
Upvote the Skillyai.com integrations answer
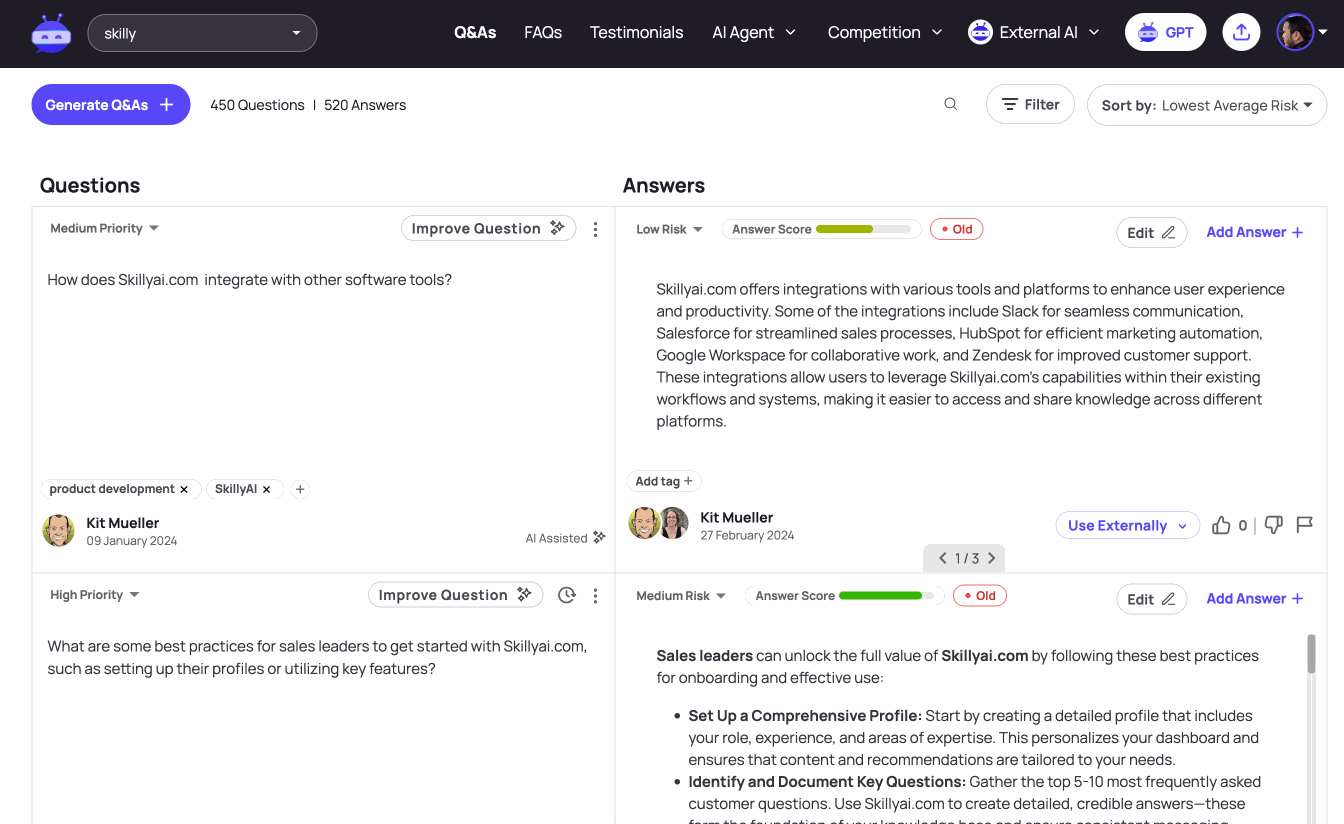1221,525
